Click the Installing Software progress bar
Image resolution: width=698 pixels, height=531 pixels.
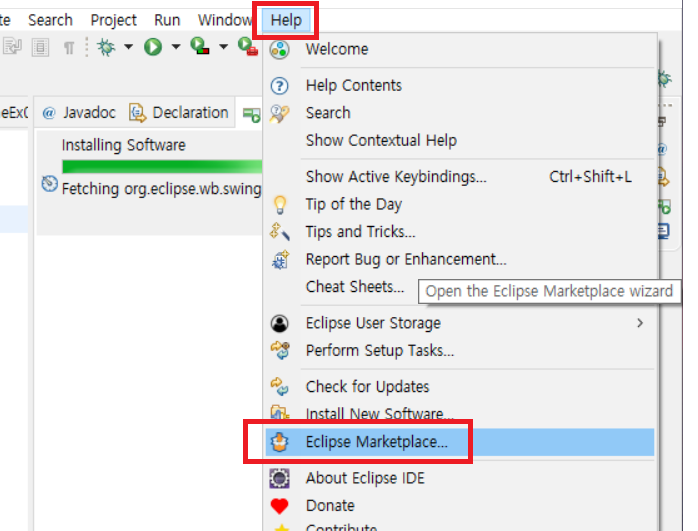pyautogui.click(x=162, y=166)
